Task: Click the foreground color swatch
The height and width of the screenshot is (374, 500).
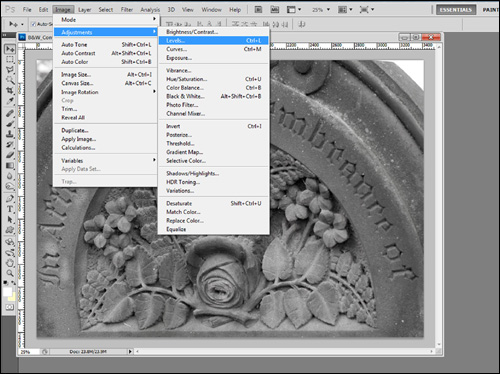Action: point(7,292)
